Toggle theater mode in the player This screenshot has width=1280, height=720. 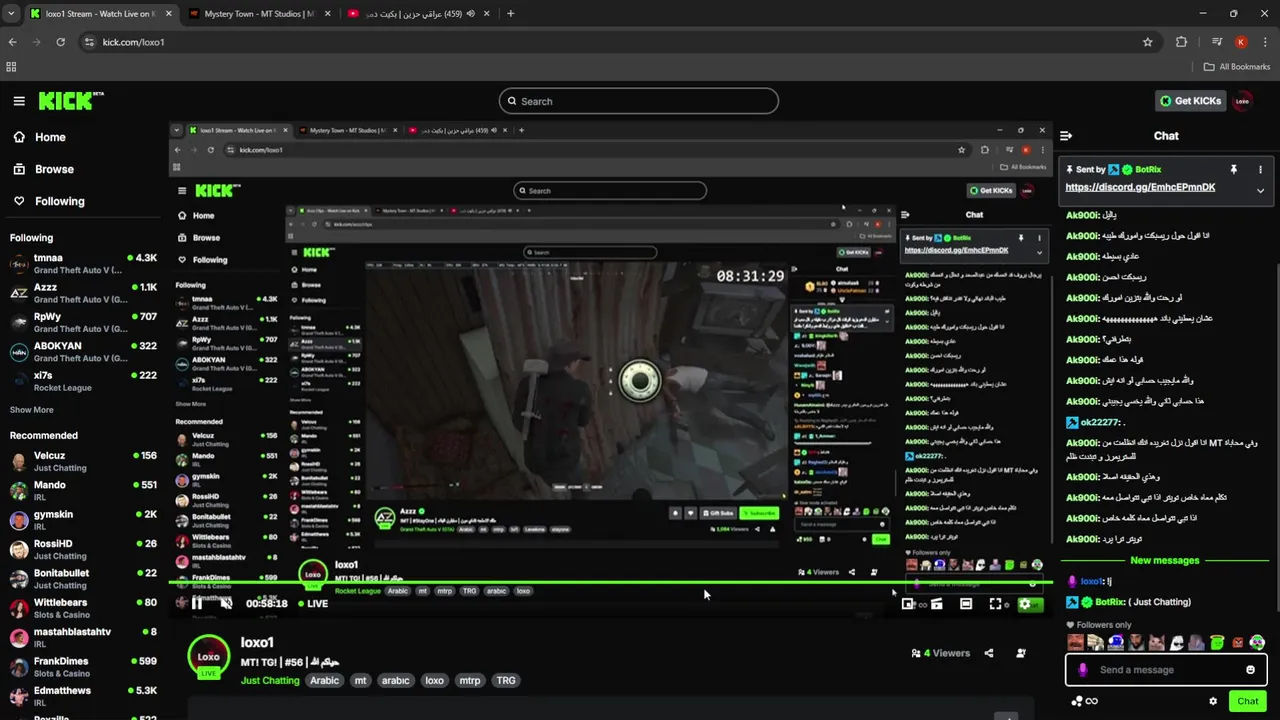[966, 604]
